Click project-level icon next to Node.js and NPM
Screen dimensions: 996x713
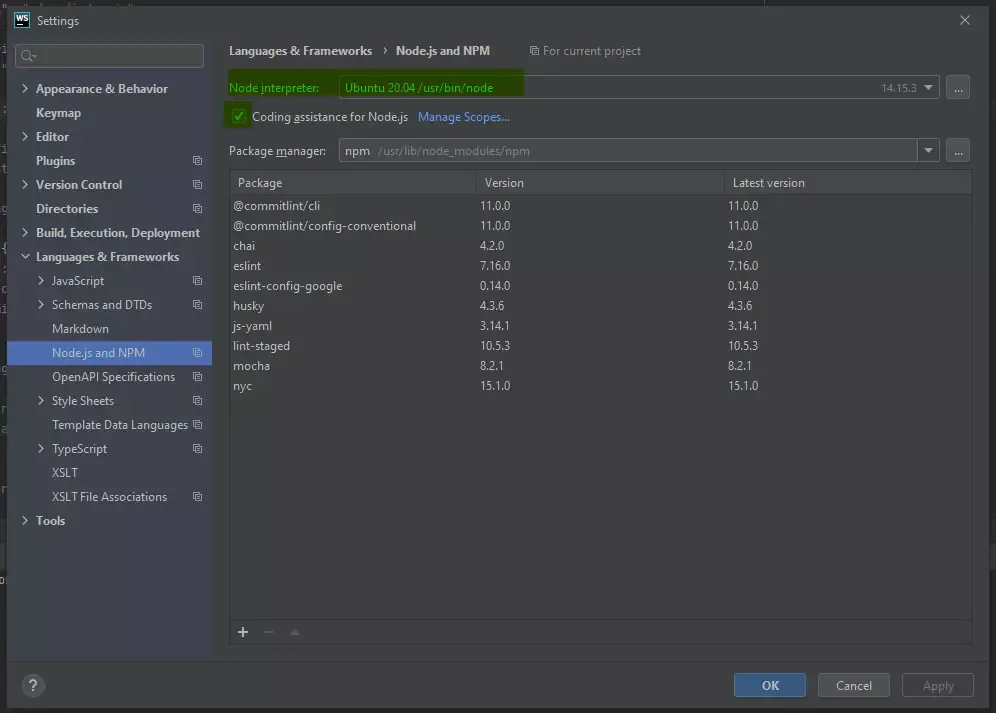click(198, 353)
